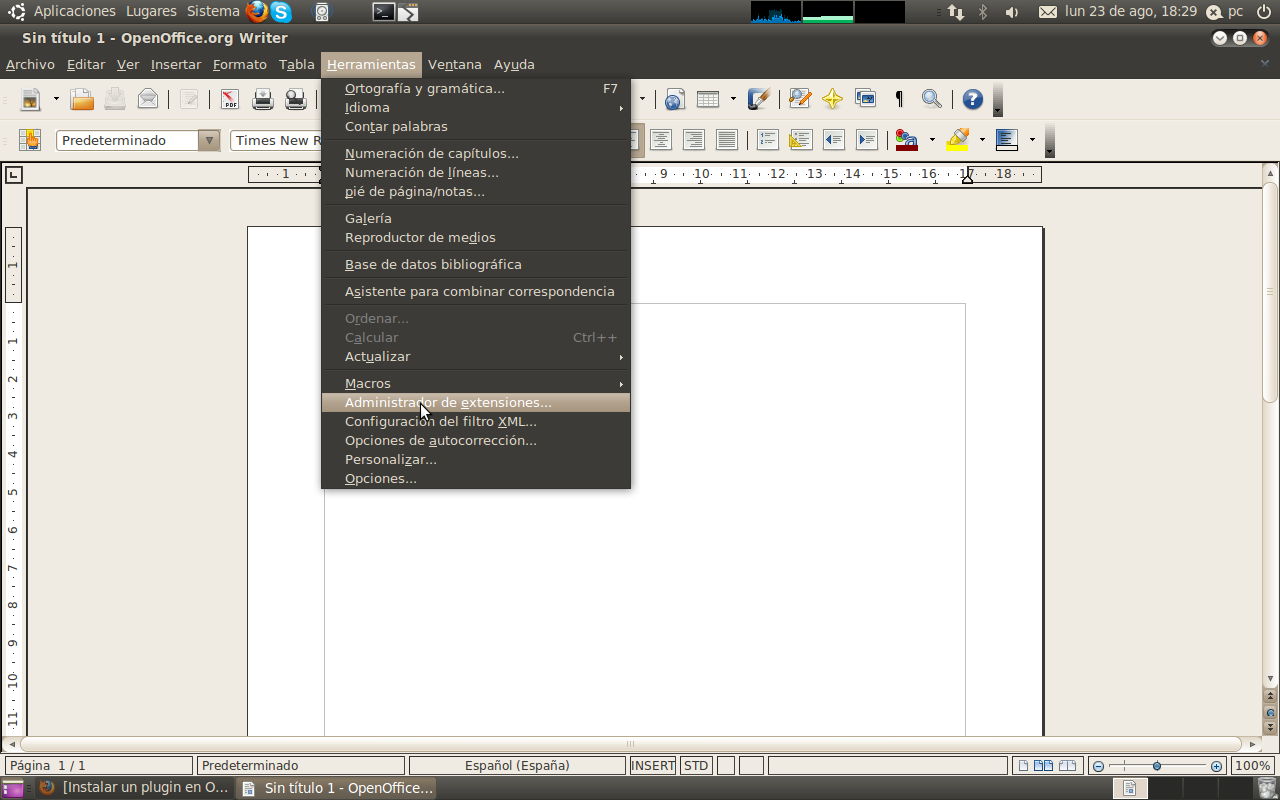Viewport: 1280px width, 800px height.
Task: Open the Page Preview icon
Action: pos(296,99)
